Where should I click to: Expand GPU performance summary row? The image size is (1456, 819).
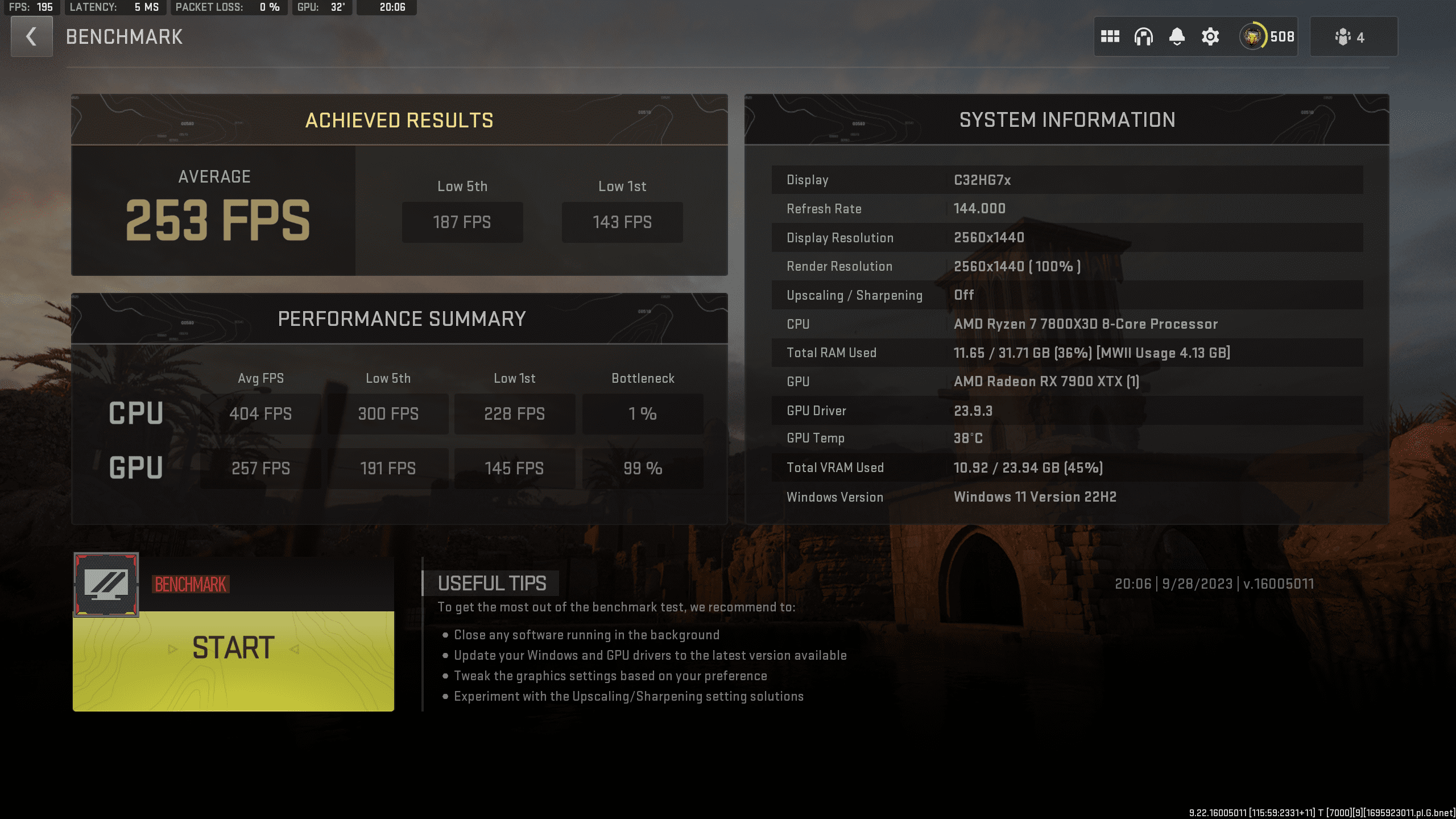tap(135, 468)
